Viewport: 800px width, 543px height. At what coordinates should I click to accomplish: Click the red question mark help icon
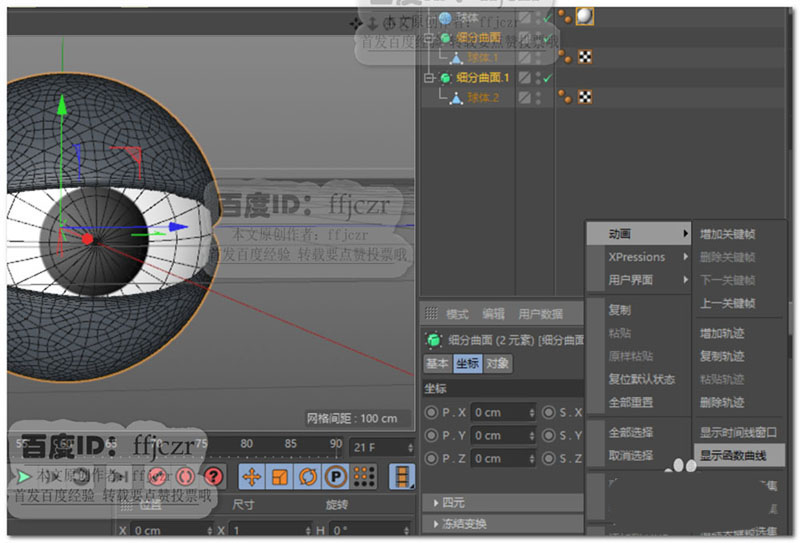coord(214,476)
